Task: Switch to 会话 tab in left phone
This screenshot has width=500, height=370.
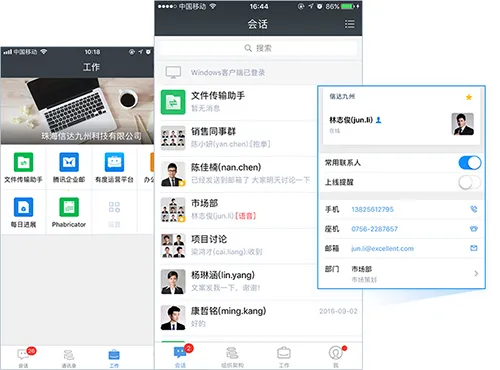Action: (x=24, y=357)
